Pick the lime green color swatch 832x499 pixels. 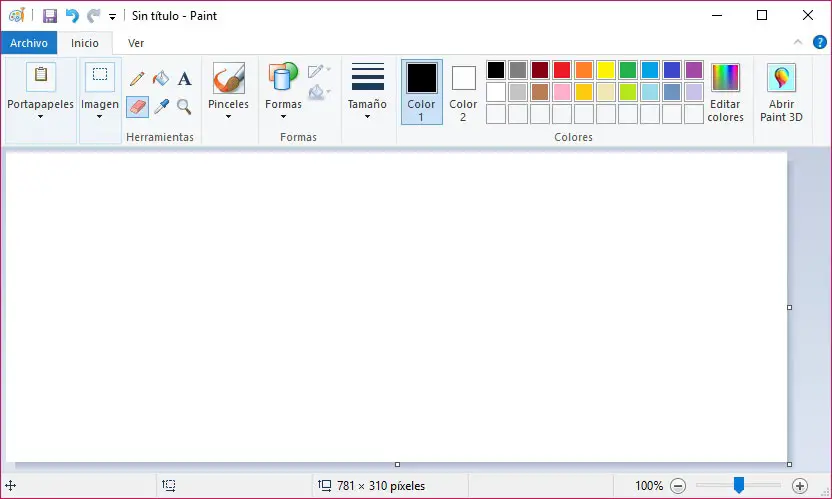coord(628,92)
